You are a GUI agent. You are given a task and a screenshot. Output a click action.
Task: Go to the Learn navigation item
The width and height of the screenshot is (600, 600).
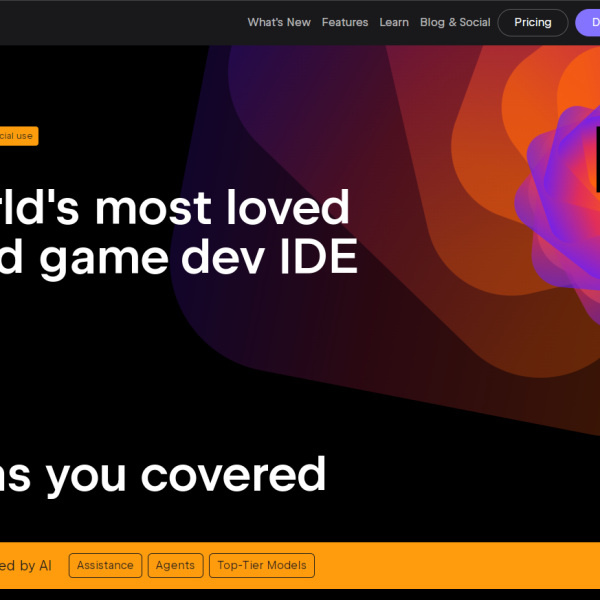click(x=394, y=23)
